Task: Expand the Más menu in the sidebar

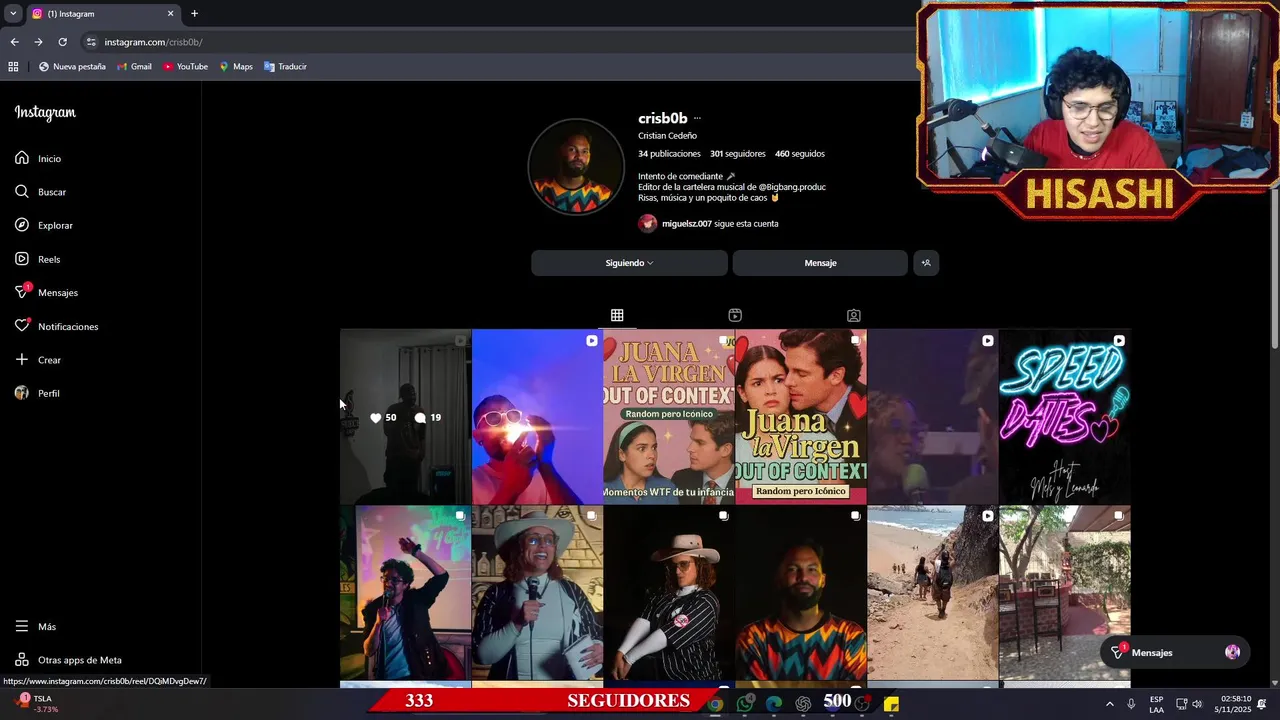Action: 36,626
